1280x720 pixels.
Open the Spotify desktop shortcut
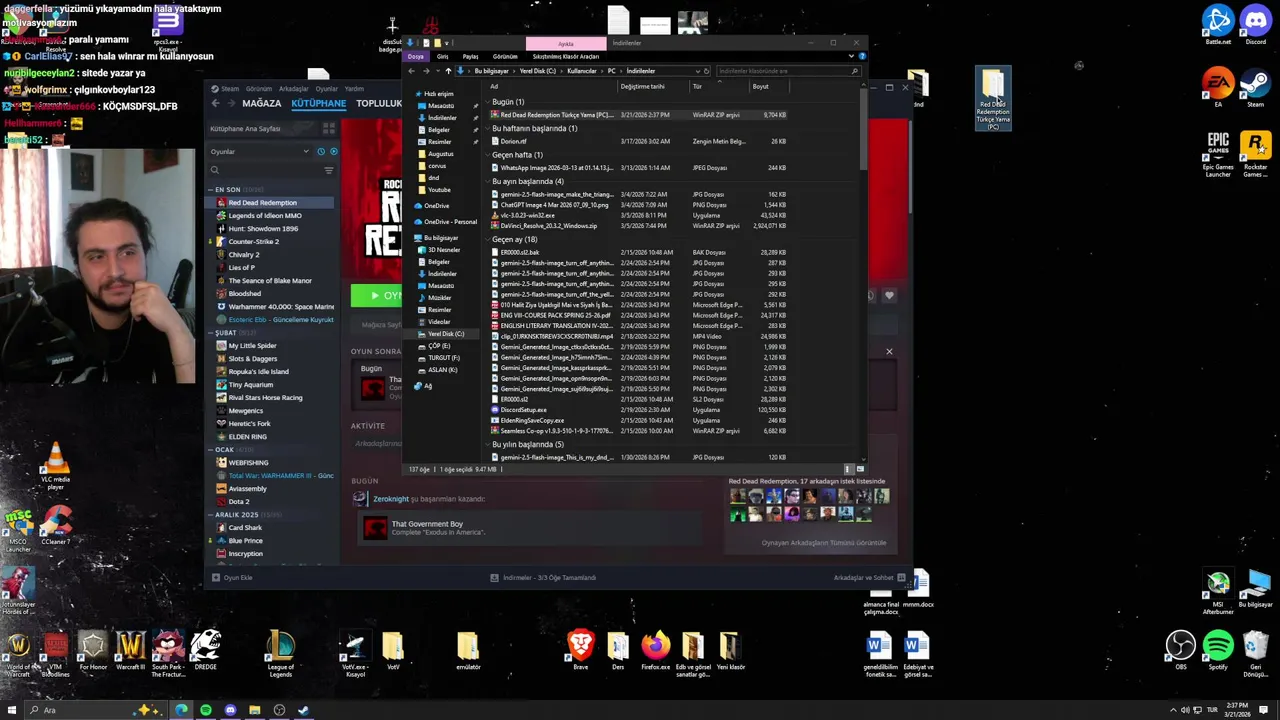(1218, 649)
